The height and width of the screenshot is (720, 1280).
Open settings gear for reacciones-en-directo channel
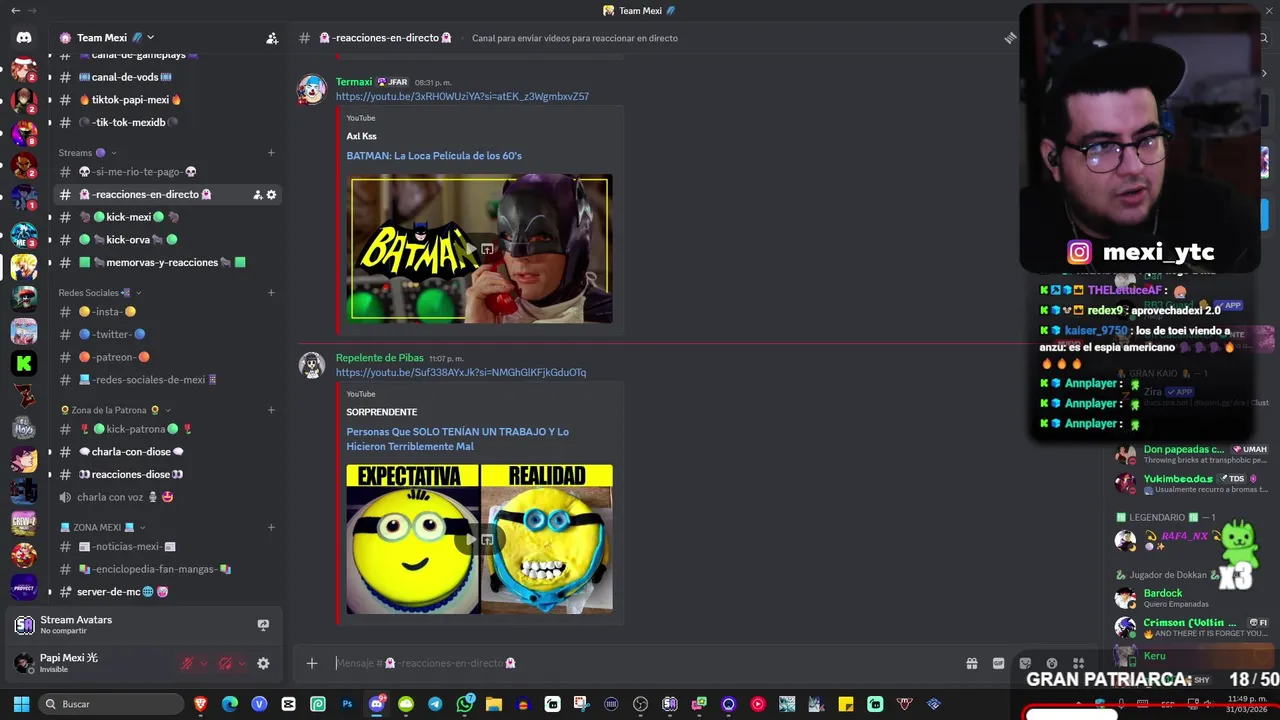[x=271, y=195]
